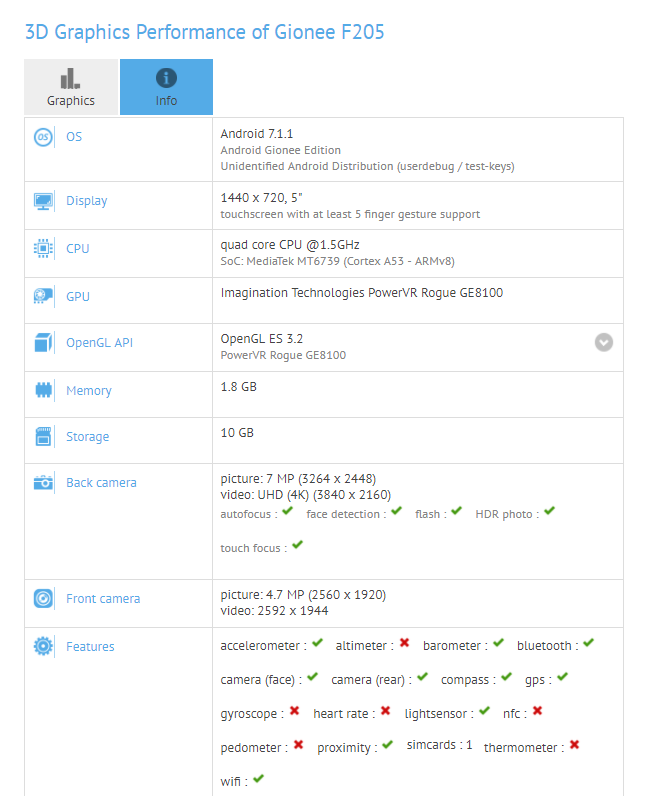Expand the OpenGL ES 3.2 details arrow
This screenshot has height=796, width=651.
click(x=604, y=343)
